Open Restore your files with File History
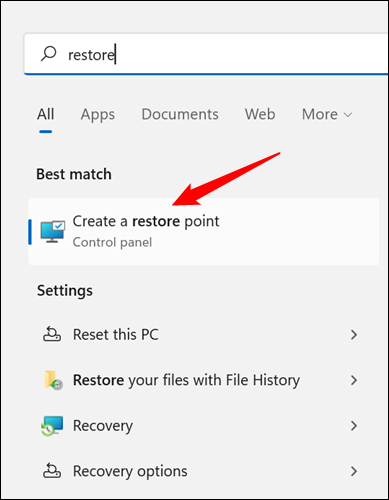Screen dimensions: 389x500 click(x=201, y=380)
